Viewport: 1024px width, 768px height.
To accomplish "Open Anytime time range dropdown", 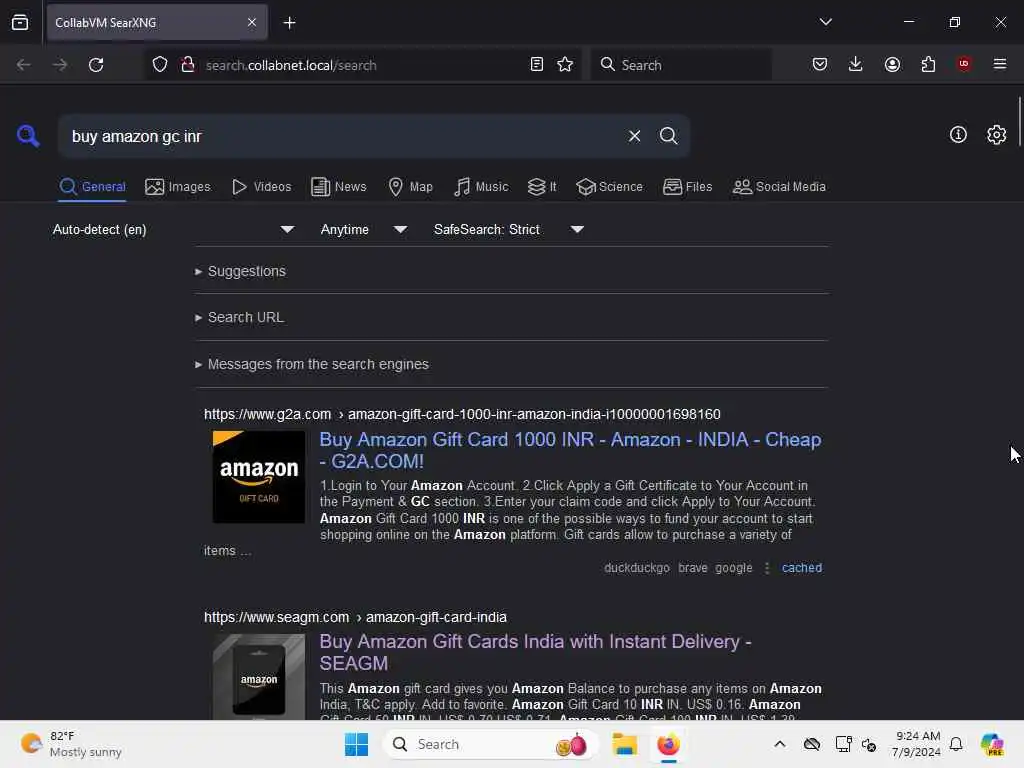I will [364, 229].
